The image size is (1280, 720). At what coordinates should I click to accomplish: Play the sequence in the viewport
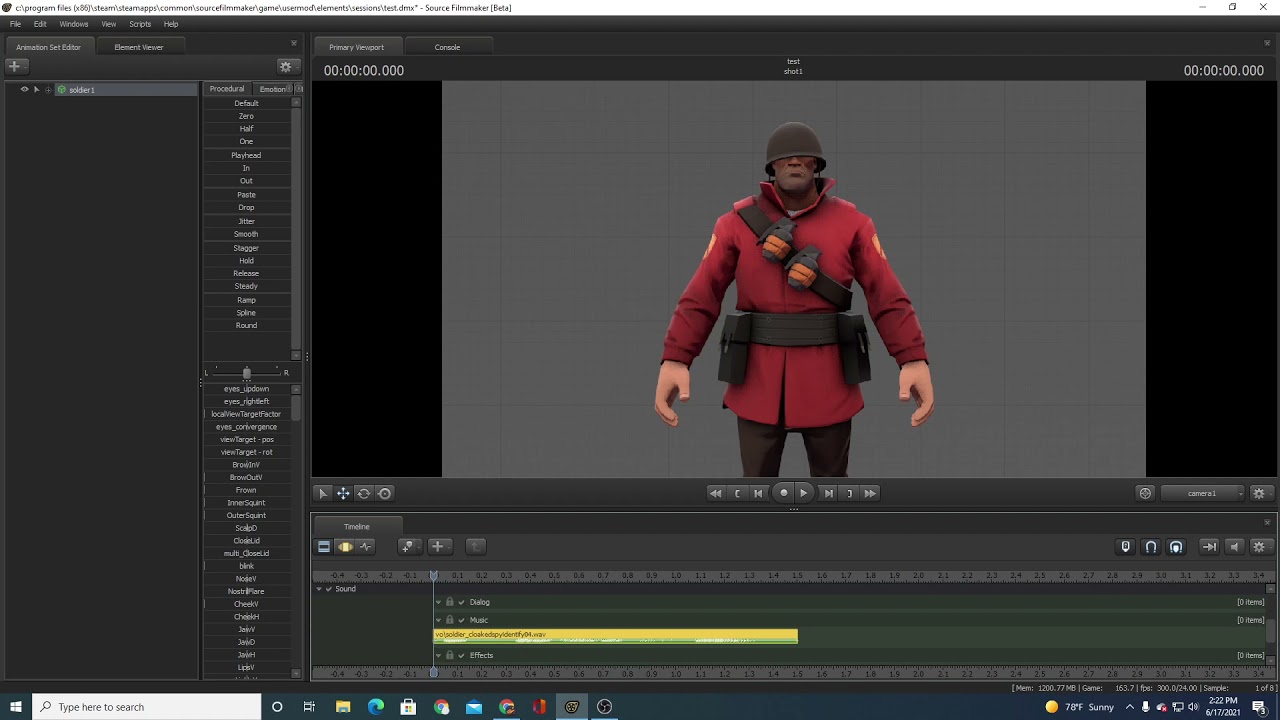pyautogui.click(x=803, y=493)
